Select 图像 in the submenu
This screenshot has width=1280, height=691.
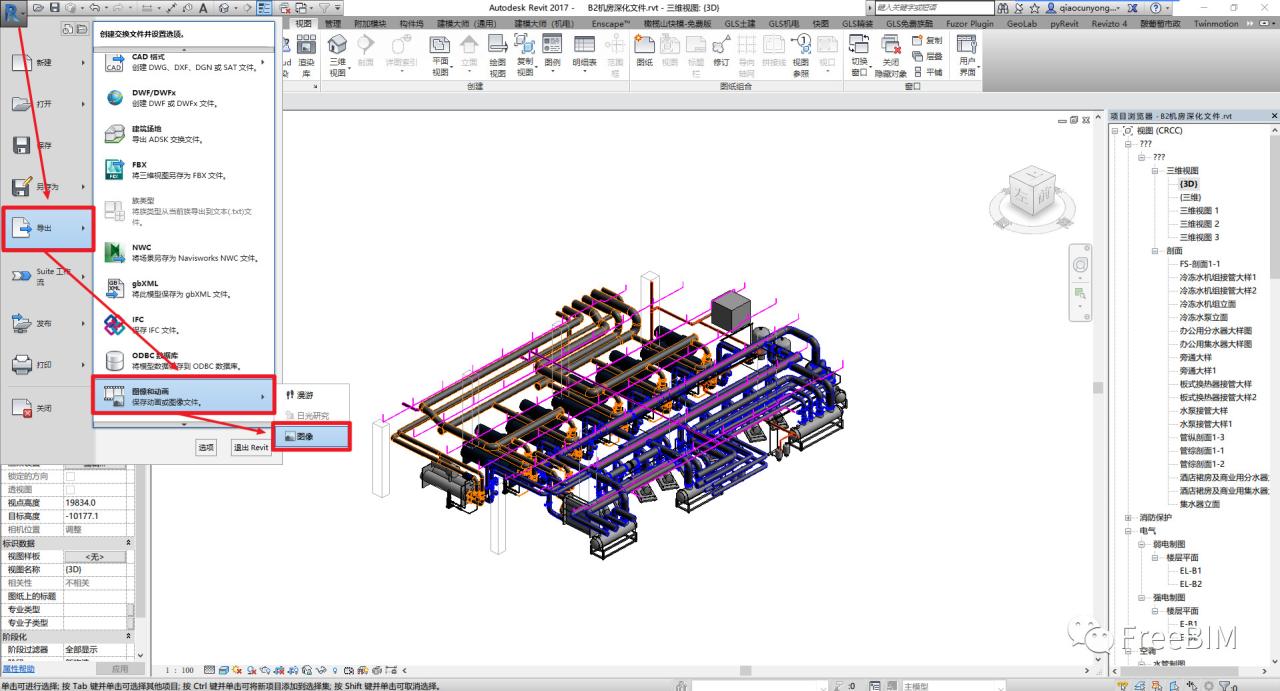(311, 437)
